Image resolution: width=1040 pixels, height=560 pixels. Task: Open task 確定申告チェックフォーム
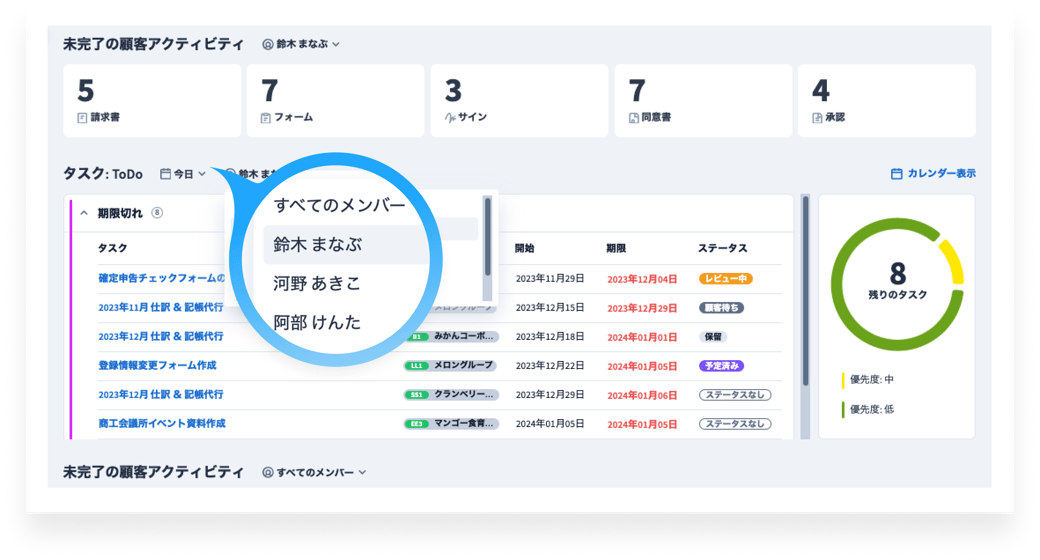coord(161,278)
